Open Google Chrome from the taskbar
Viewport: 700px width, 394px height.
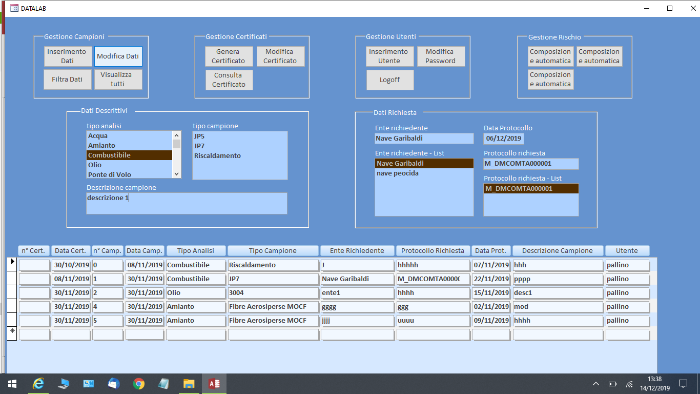(x=139, y=384)
